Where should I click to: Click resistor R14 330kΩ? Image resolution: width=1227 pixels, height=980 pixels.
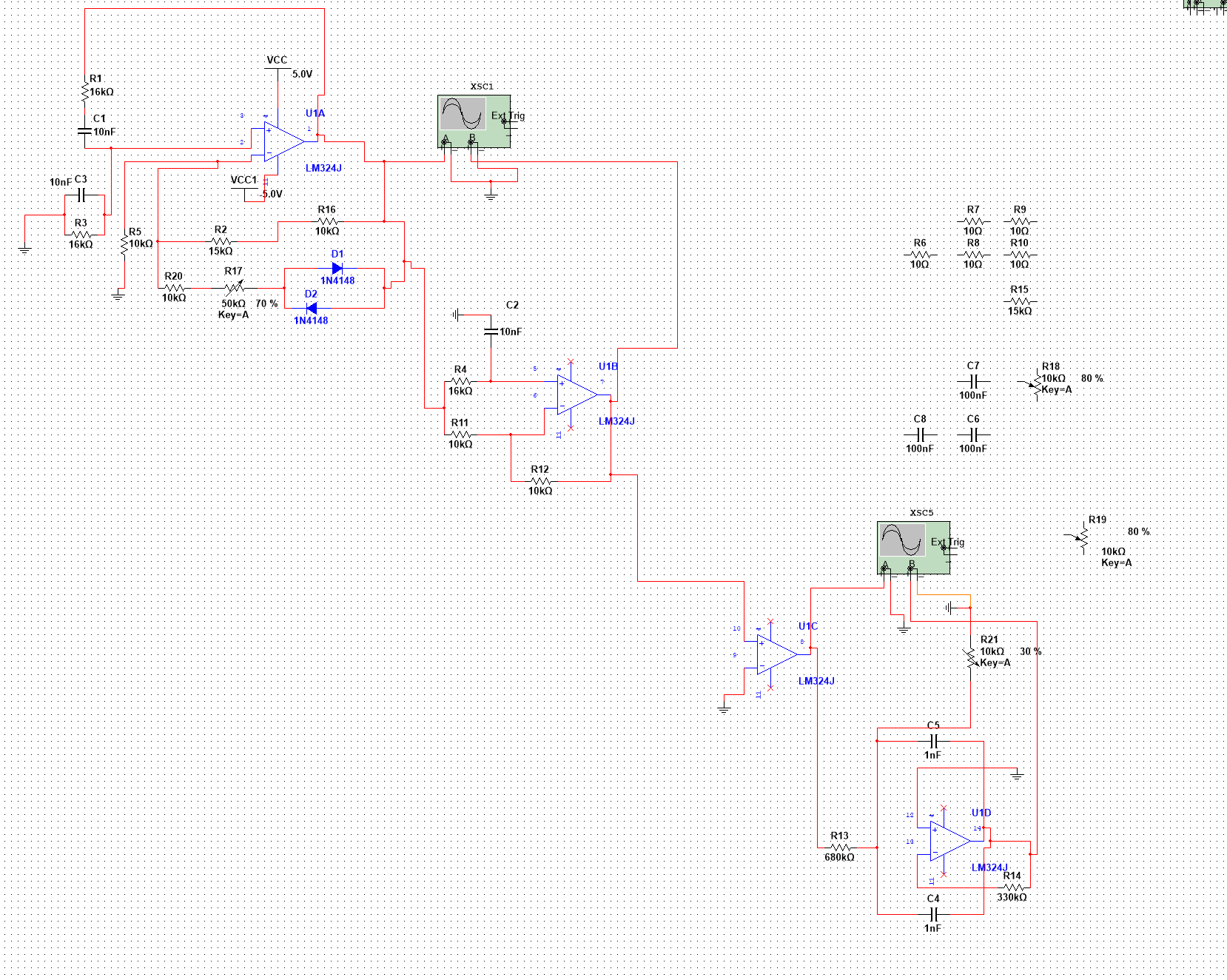(1012, 887)
